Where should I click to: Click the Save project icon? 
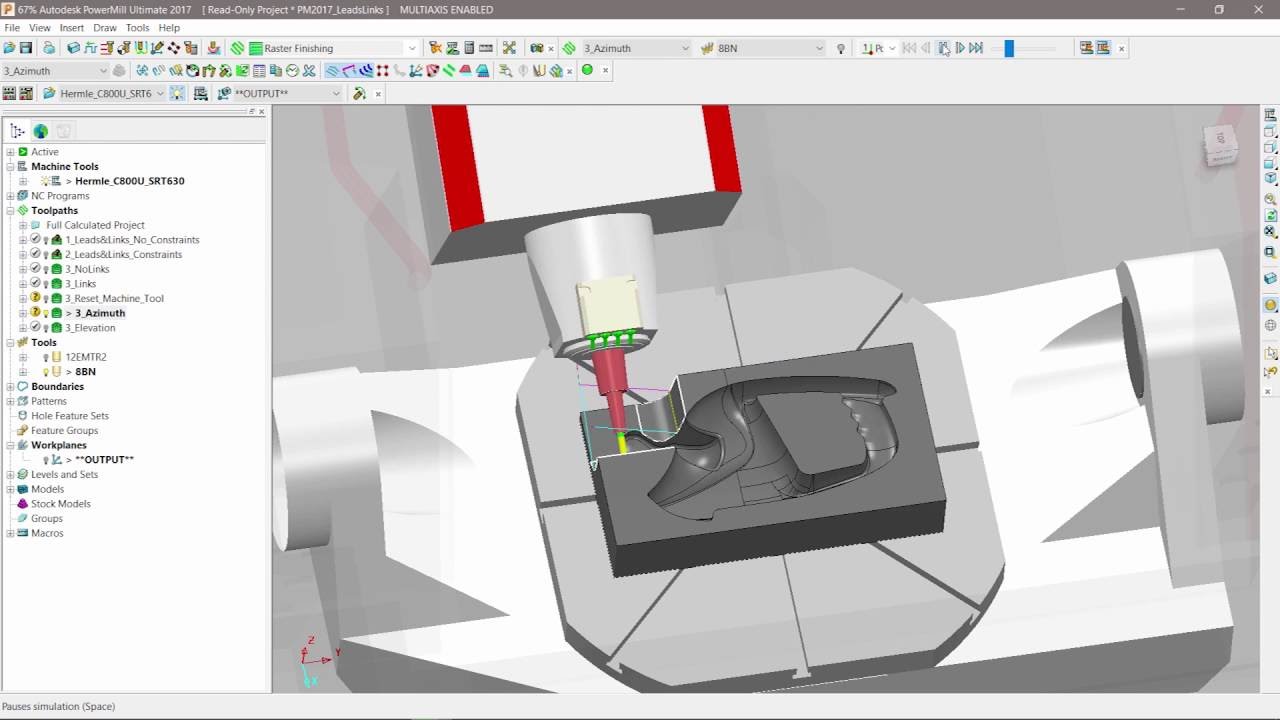[26, 48]
